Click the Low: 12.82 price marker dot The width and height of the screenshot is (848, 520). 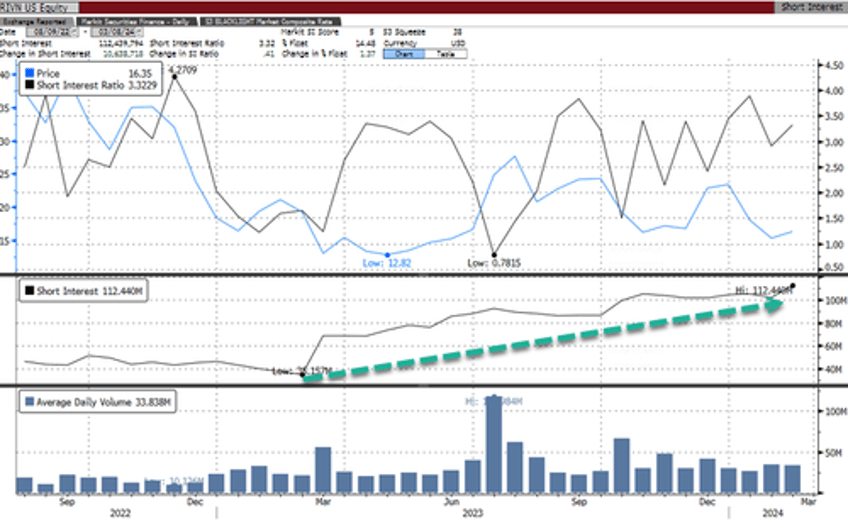coord(387,255)
